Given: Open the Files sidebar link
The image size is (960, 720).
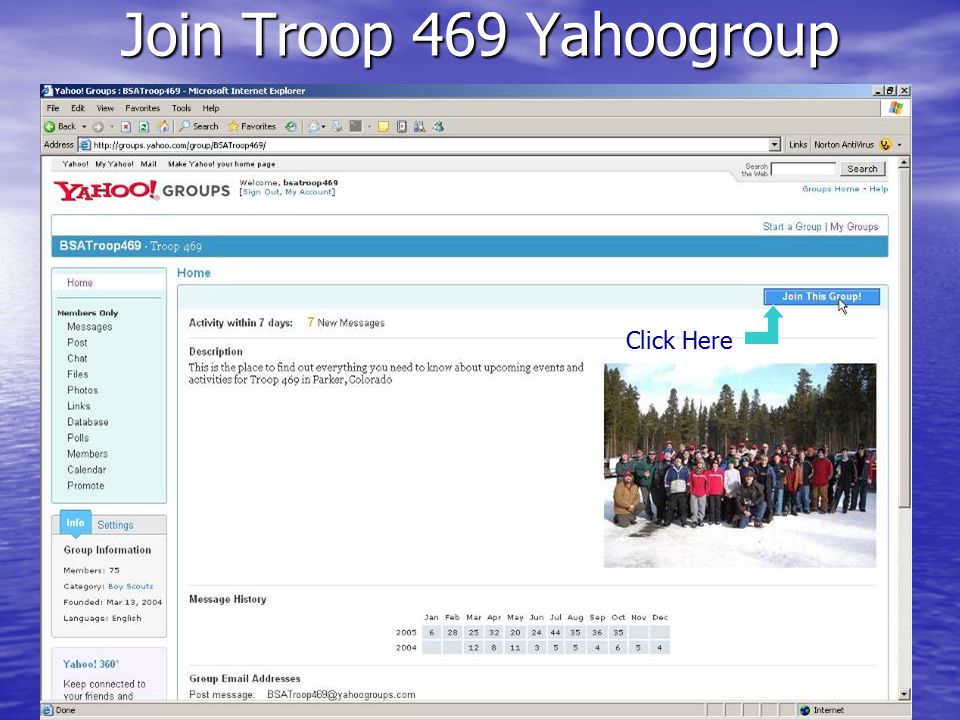Looking at the screenshot, I should tap(77, 374).
